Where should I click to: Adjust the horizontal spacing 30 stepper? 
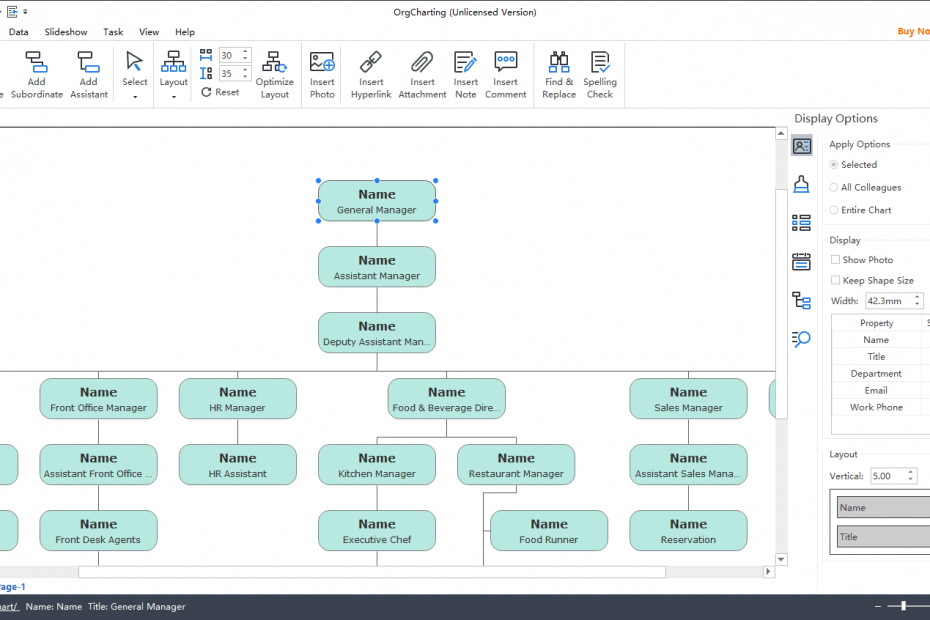245,55
